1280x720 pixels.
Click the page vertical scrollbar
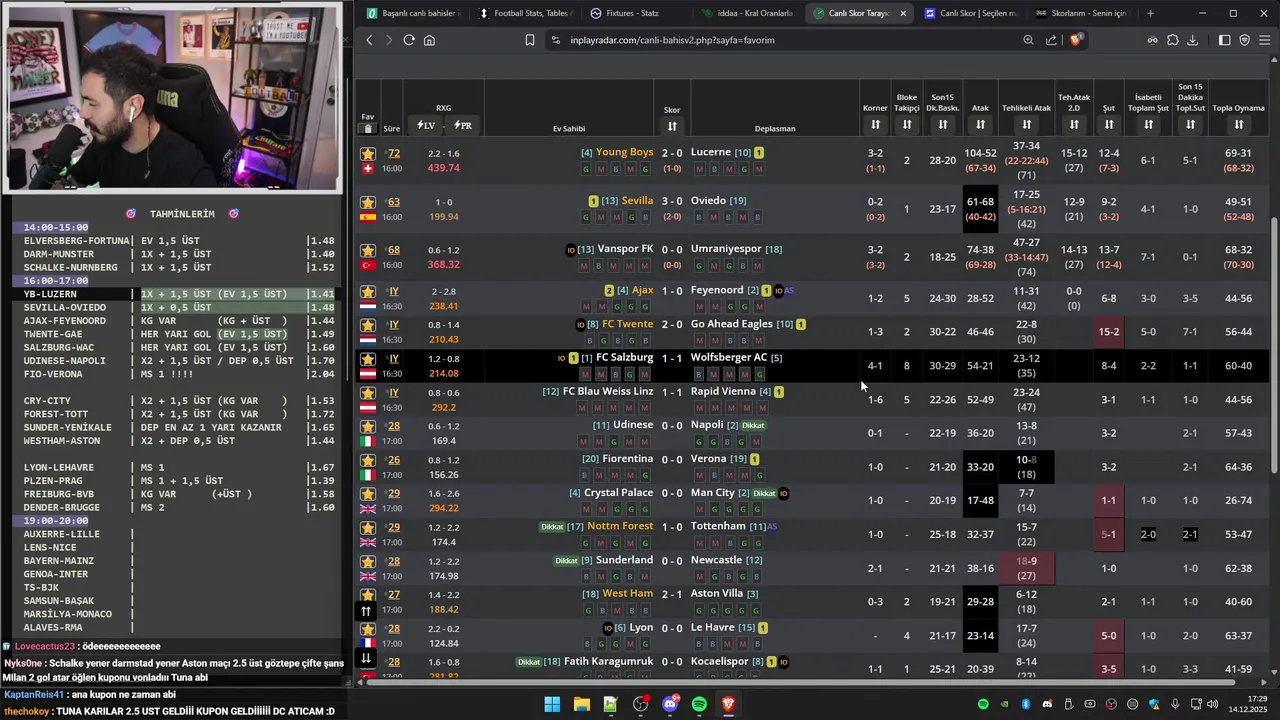pyautogui.click(x=1273, y=345)
